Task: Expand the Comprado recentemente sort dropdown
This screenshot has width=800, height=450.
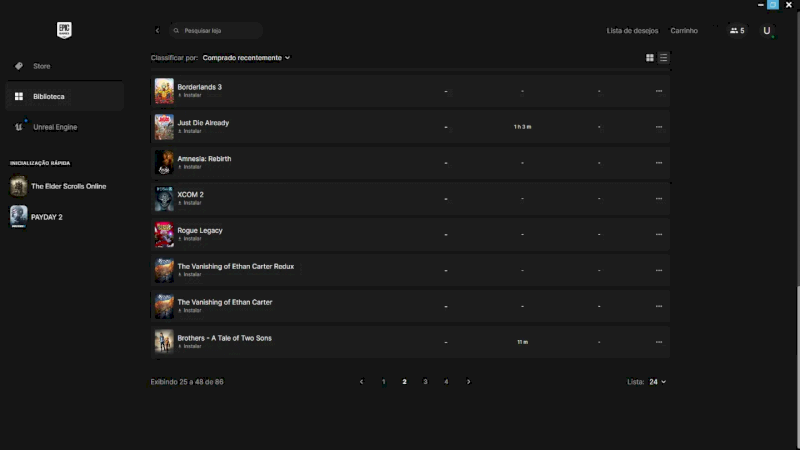Action: 246,58
